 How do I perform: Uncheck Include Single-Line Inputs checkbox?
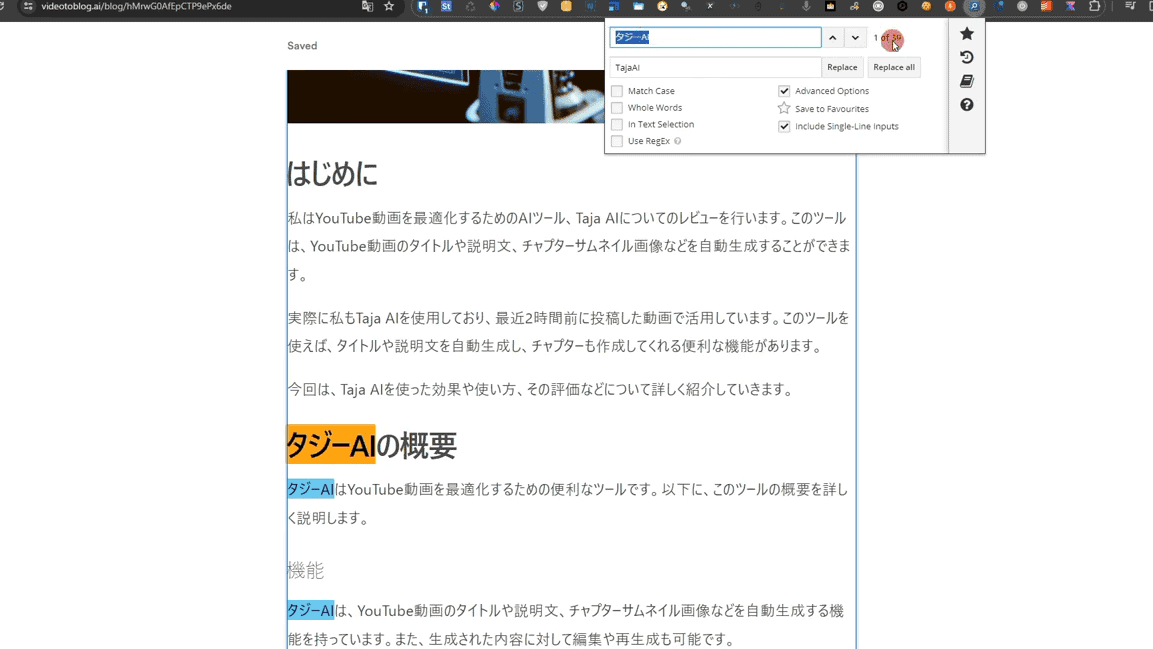tap(784, 126)
